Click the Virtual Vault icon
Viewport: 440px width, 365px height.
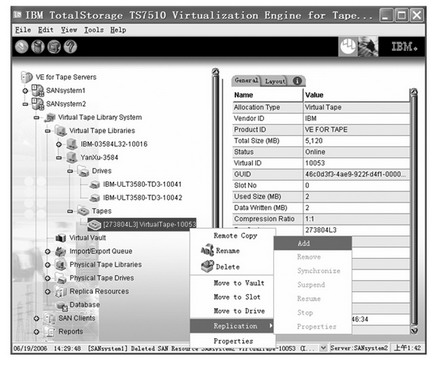(x=61, y=238)
